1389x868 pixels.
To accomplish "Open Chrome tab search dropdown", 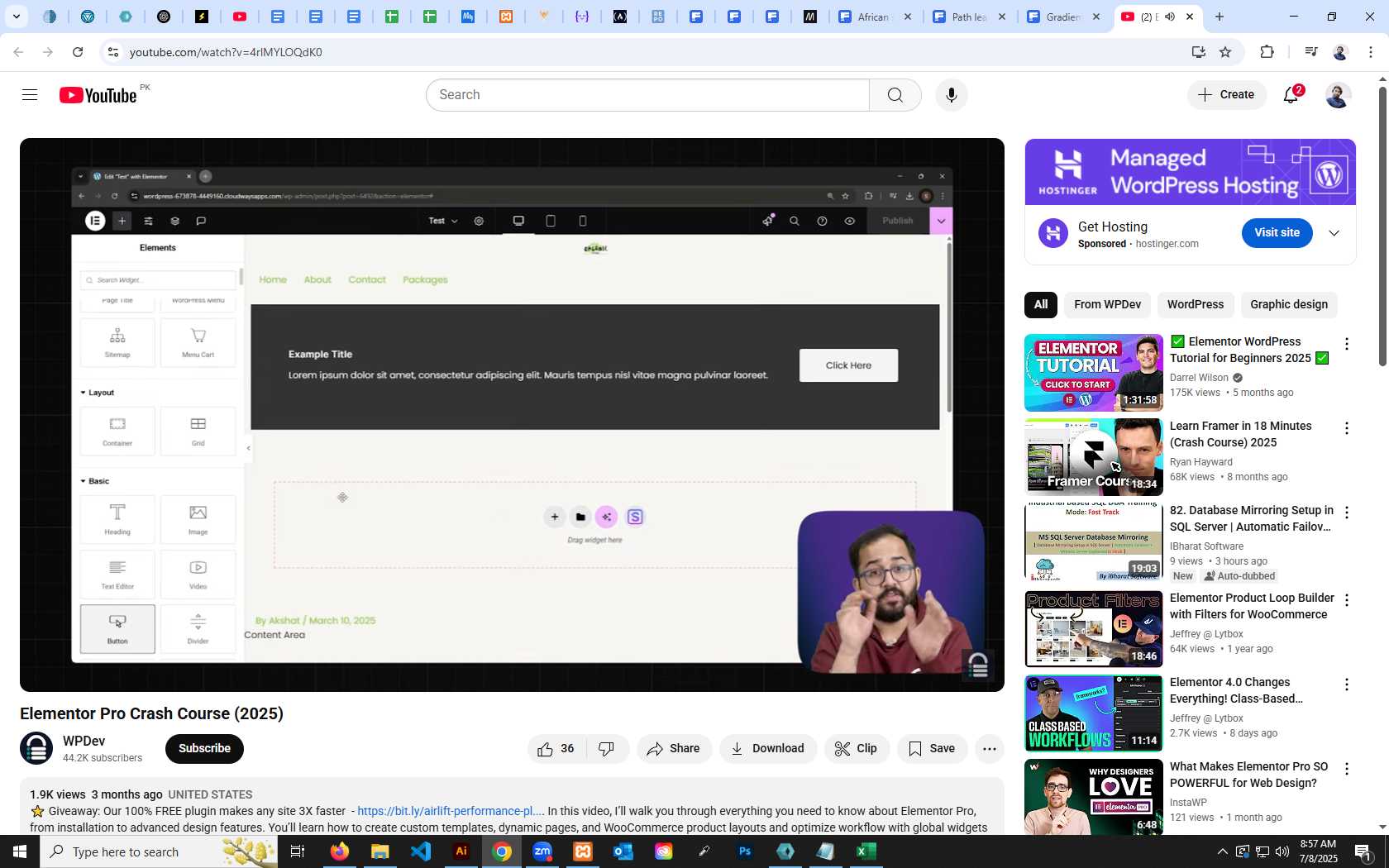I will pyautogui.click(x=16, y=17).
